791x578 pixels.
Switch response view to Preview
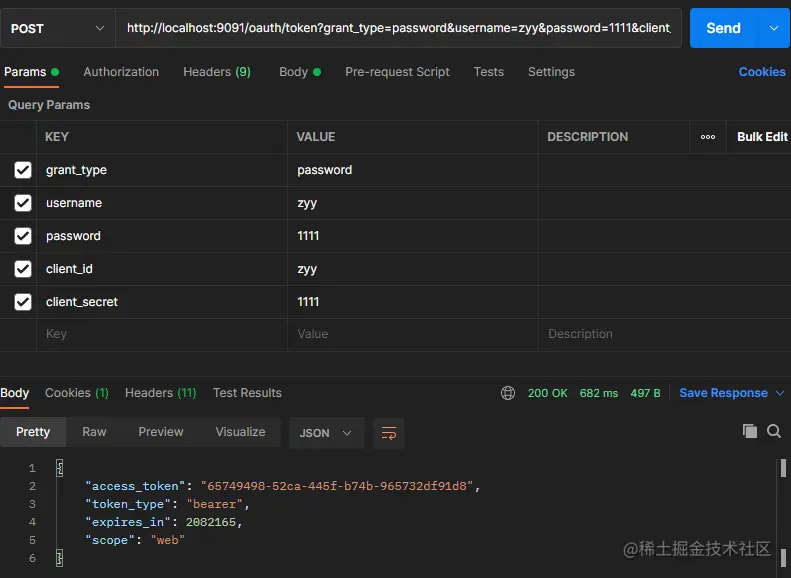(x=161, y=432)
